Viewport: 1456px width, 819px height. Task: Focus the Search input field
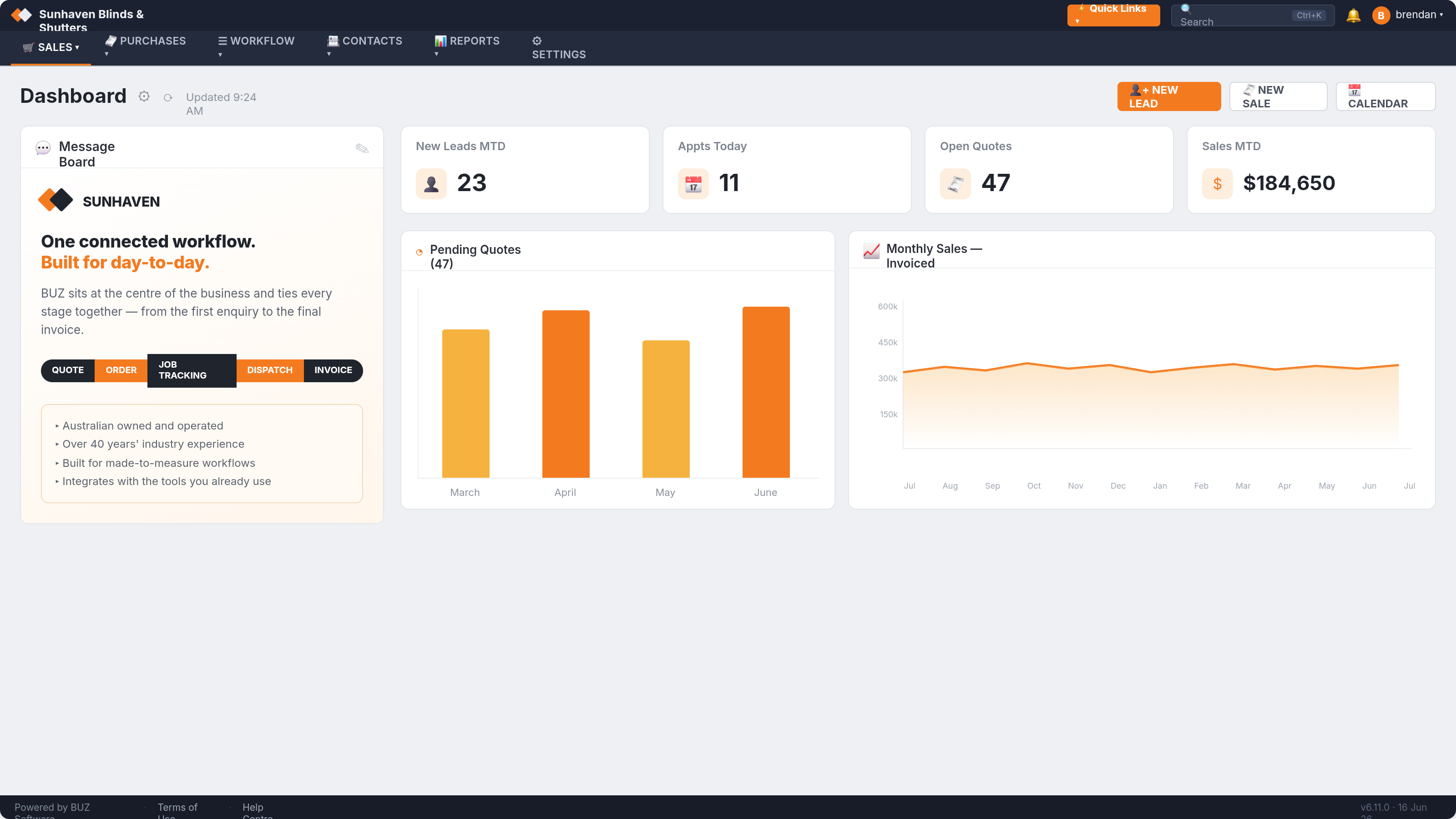click(x=1253, y=15)
